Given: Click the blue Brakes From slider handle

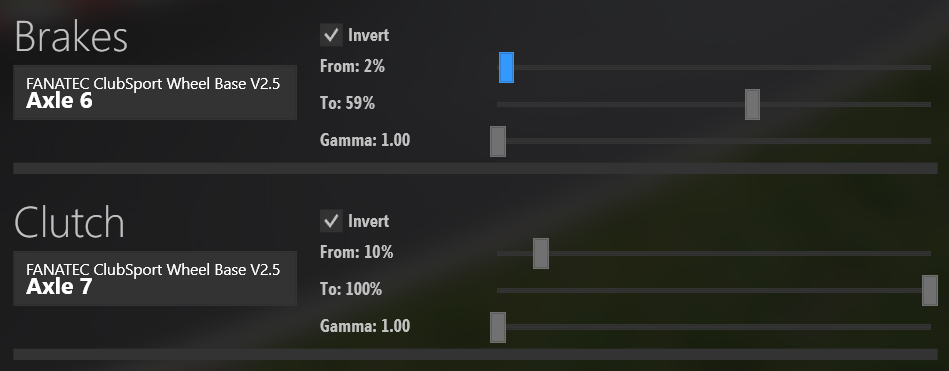Looking at the screenshot, I should point(506,67).
